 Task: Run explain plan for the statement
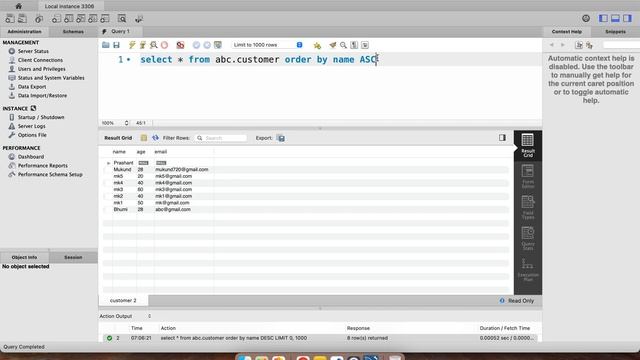tap(153, 45)
